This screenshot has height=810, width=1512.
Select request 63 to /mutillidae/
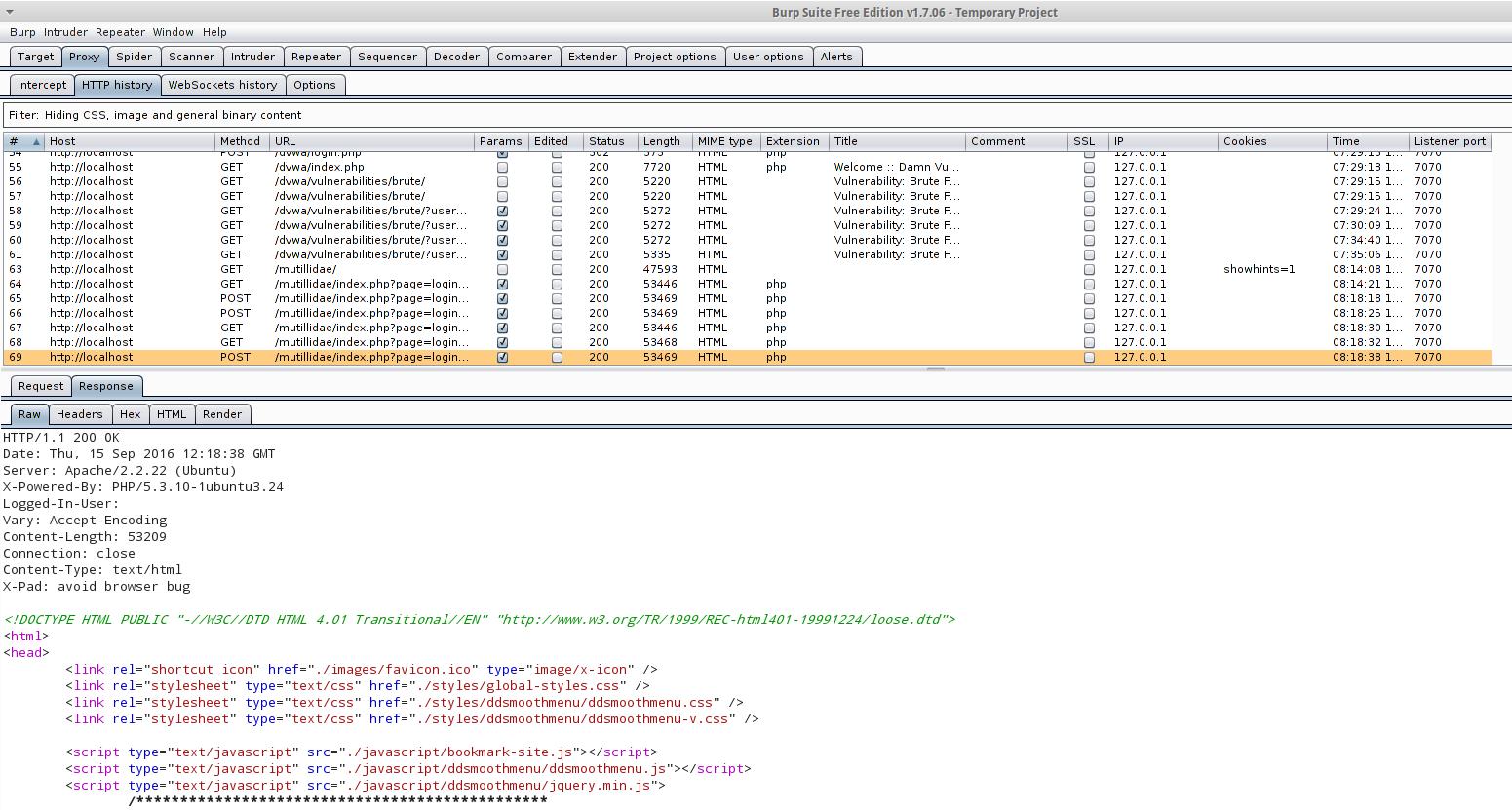(x=305, y=269)
